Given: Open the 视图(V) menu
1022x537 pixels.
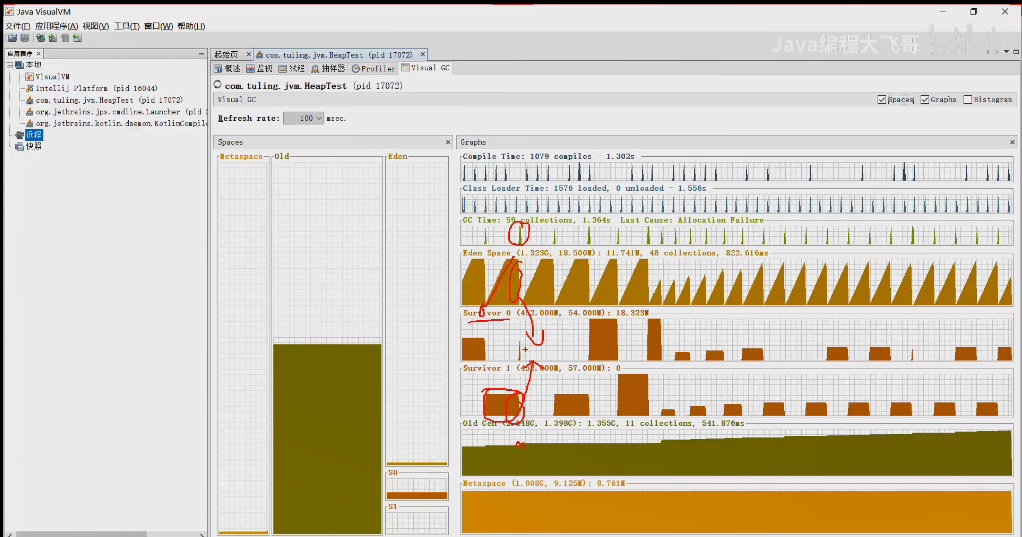Looking at the screenshot, I should click(96, 26).
